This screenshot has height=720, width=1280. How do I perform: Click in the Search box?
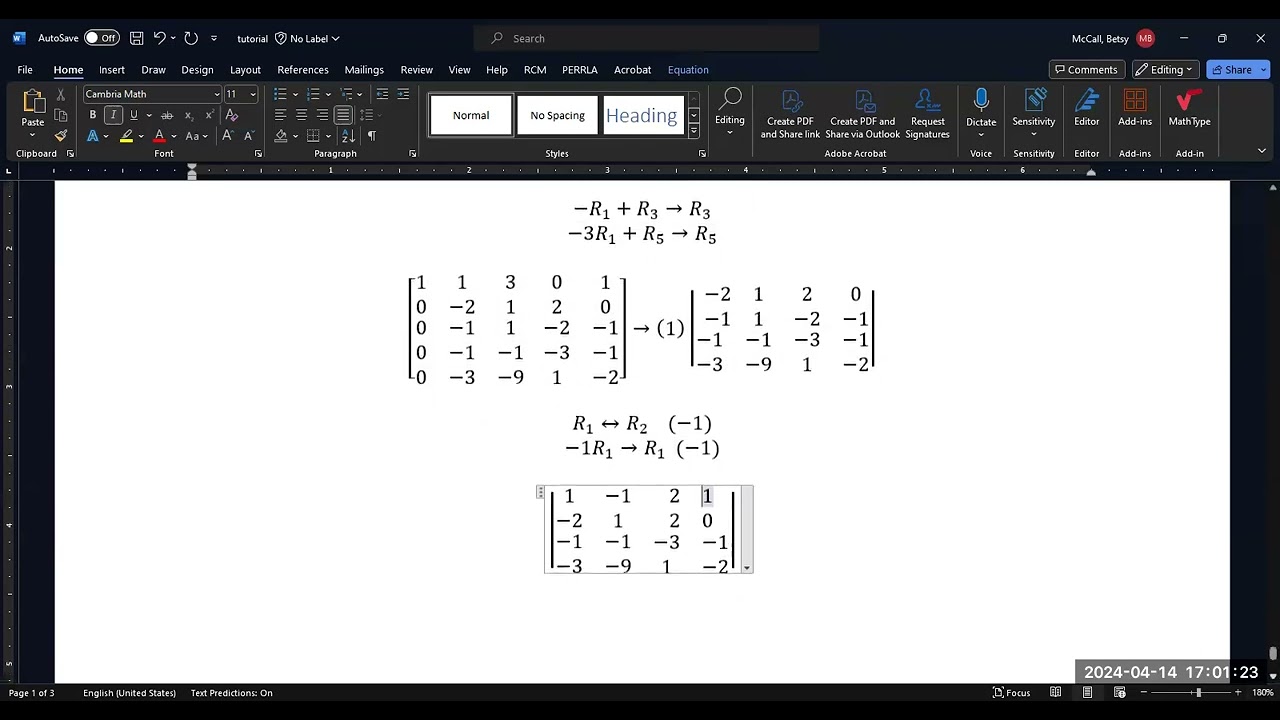click(x=647, y=38)
